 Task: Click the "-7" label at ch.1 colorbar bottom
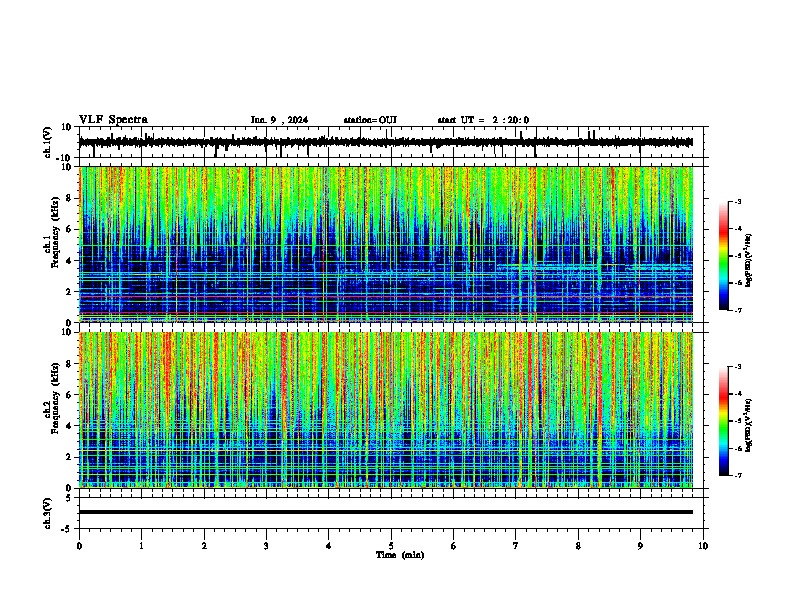click(738, 310)
